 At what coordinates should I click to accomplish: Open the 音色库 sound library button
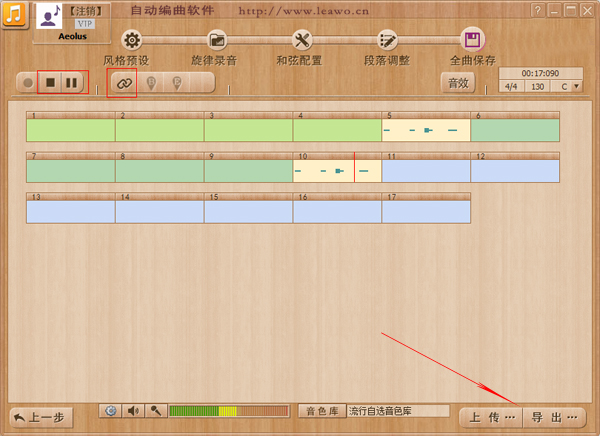point(322,411)
